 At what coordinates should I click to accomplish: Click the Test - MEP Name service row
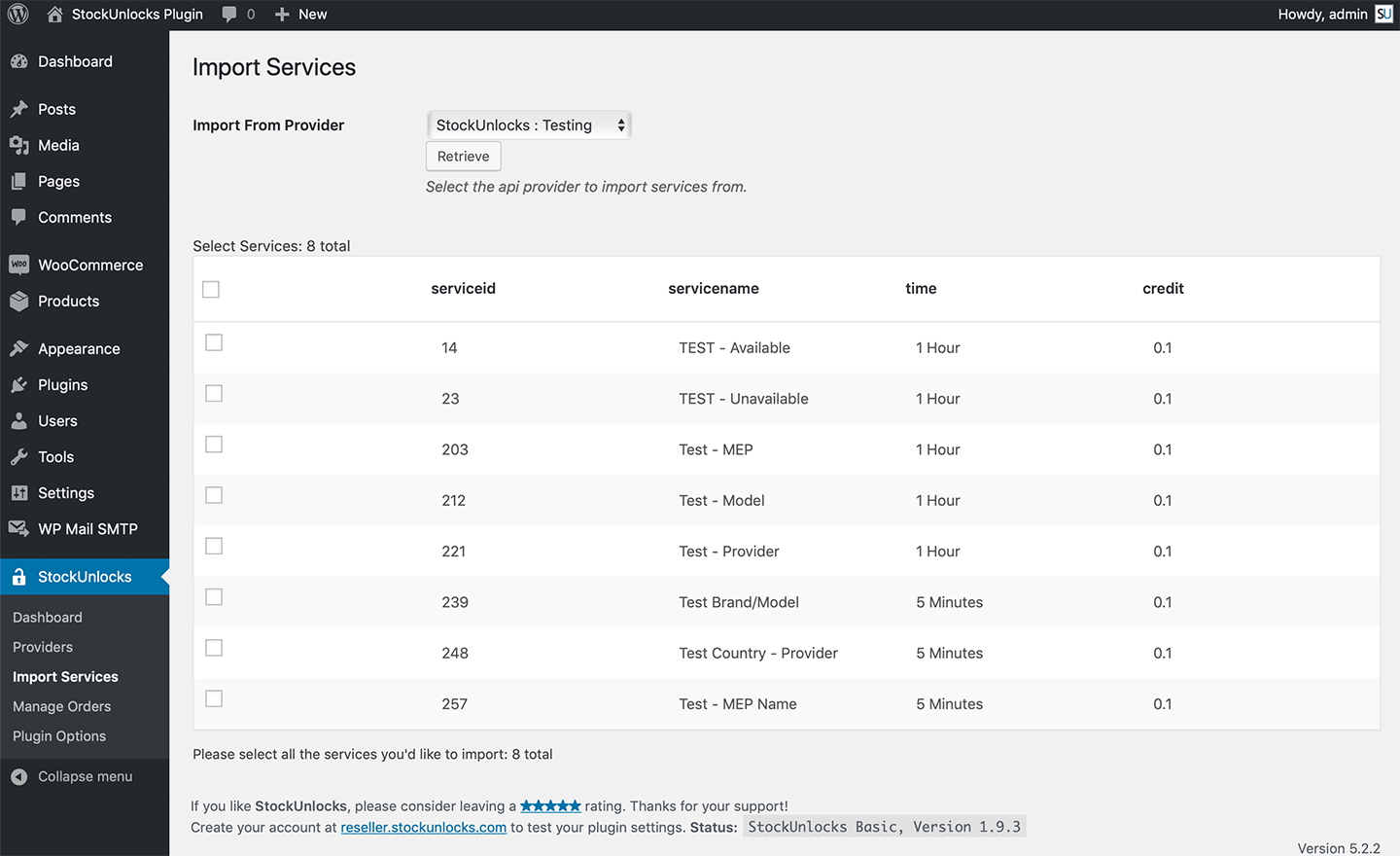[x=737, y=704]
